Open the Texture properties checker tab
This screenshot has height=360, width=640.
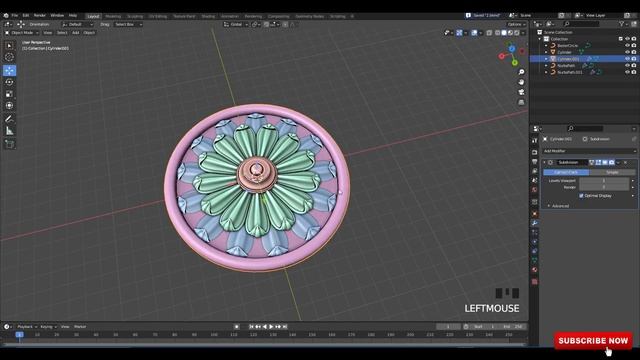click(x=535, y=282)
